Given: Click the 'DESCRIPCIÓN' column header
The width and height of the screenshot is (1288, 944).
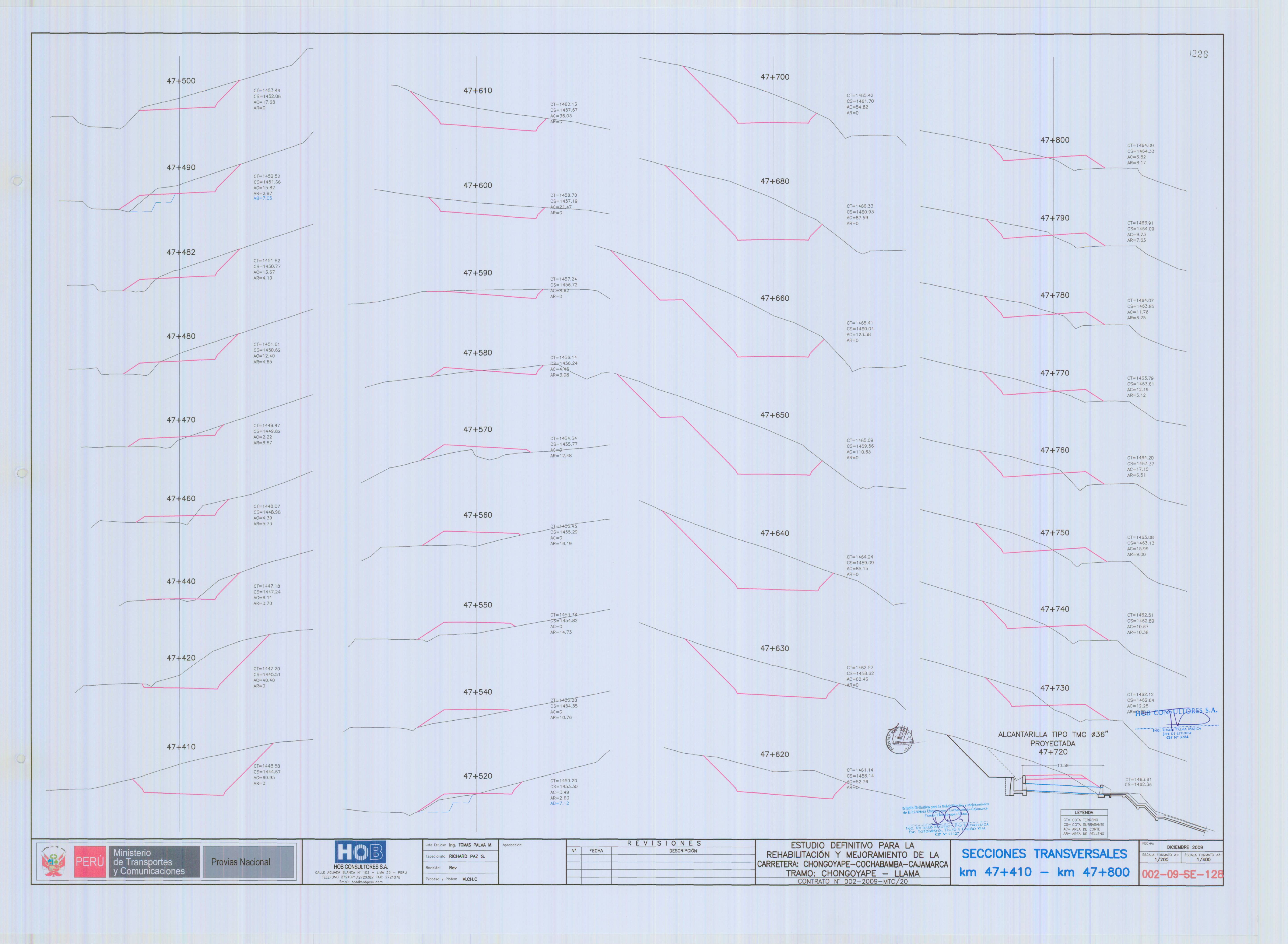Looking at the screenshot, I should coord(683,851).
